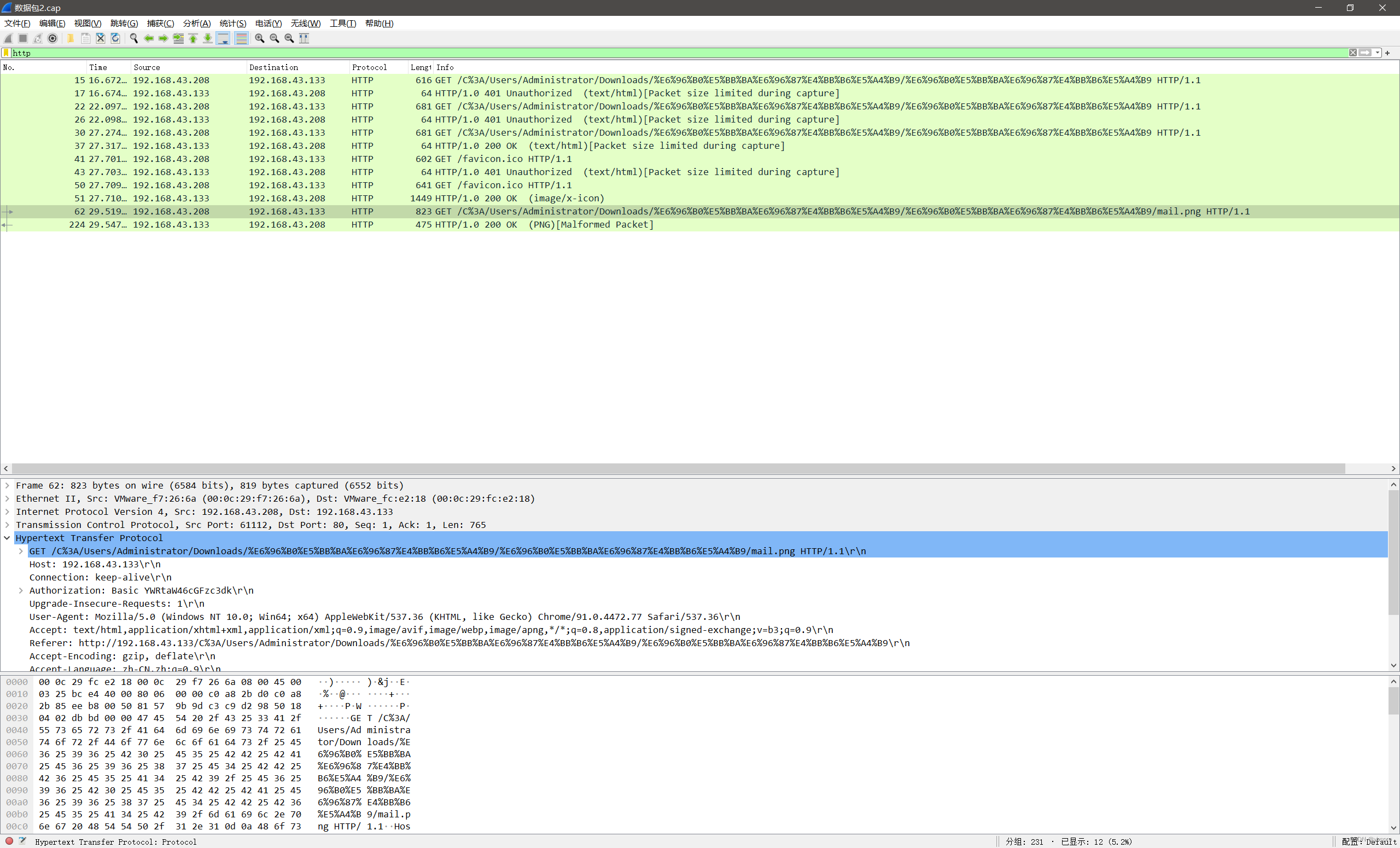Add a display filter button with plus
The height and width of the screenshot is (848, 1400).
coord(1387,53)
